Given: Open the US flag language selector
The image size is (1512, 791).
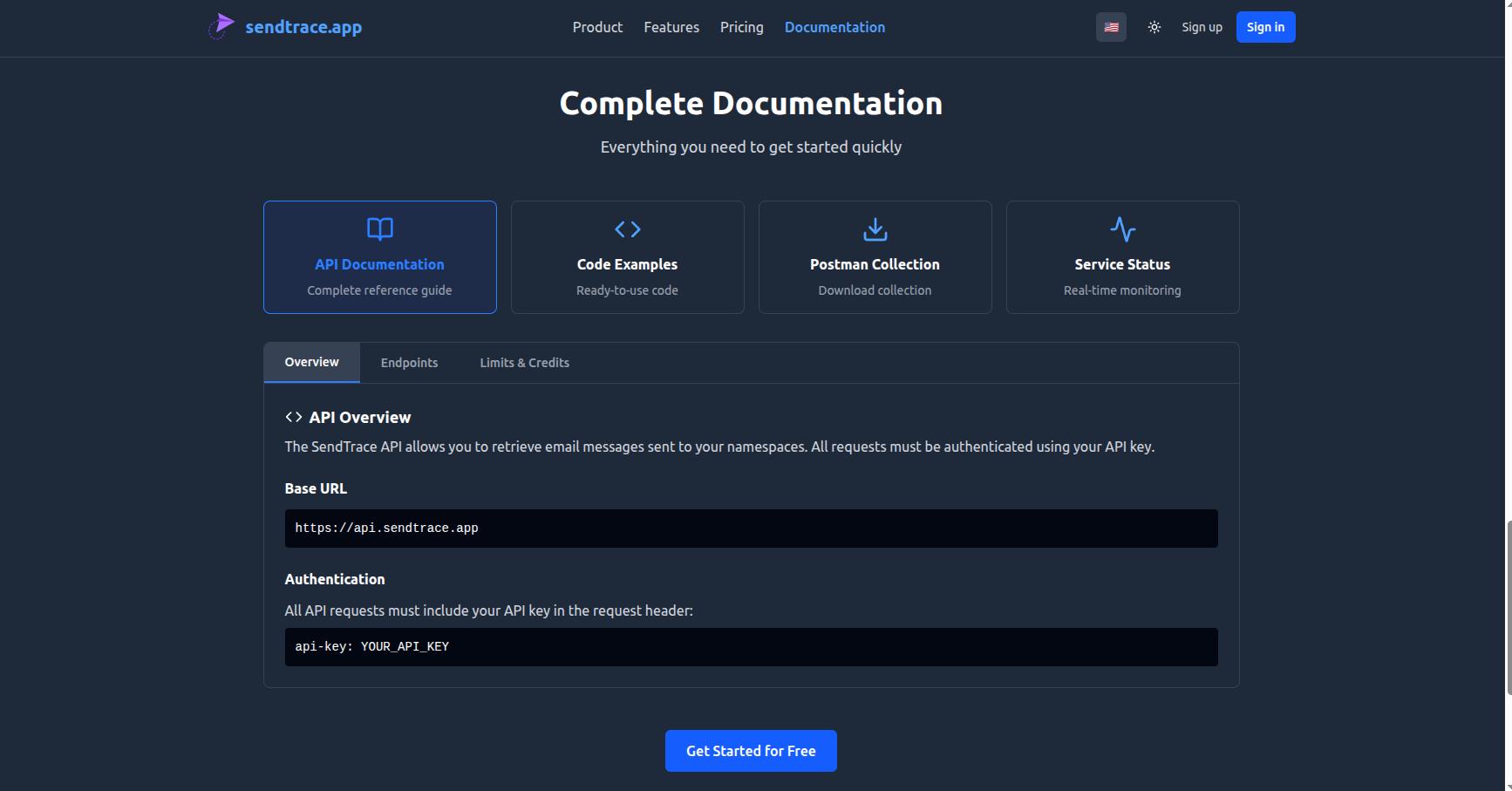Looking at the screenshot, I should point(1111,27).
